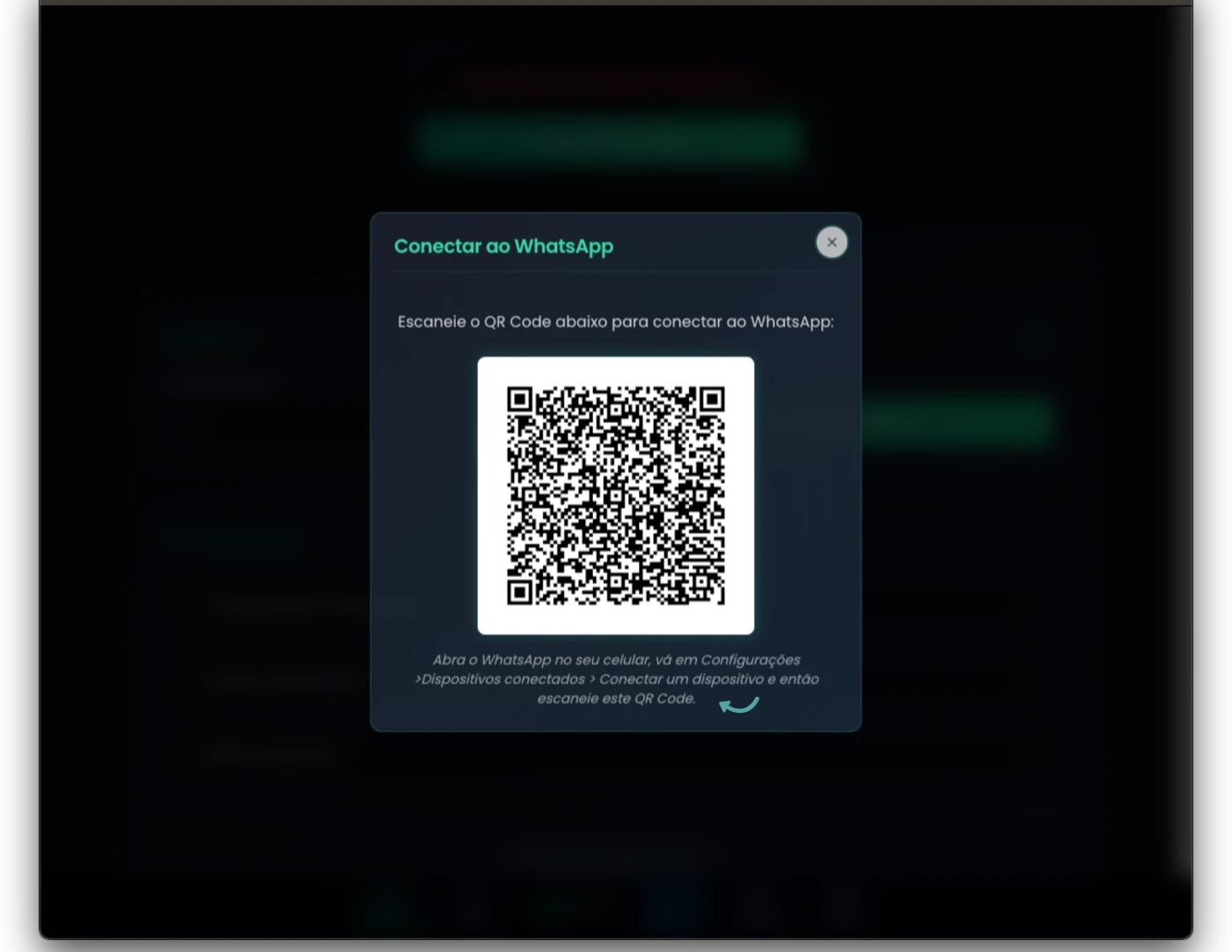The image size is (1232, 952).
Task: Click the blurred red bar near the top
Action: click(612, 82)
